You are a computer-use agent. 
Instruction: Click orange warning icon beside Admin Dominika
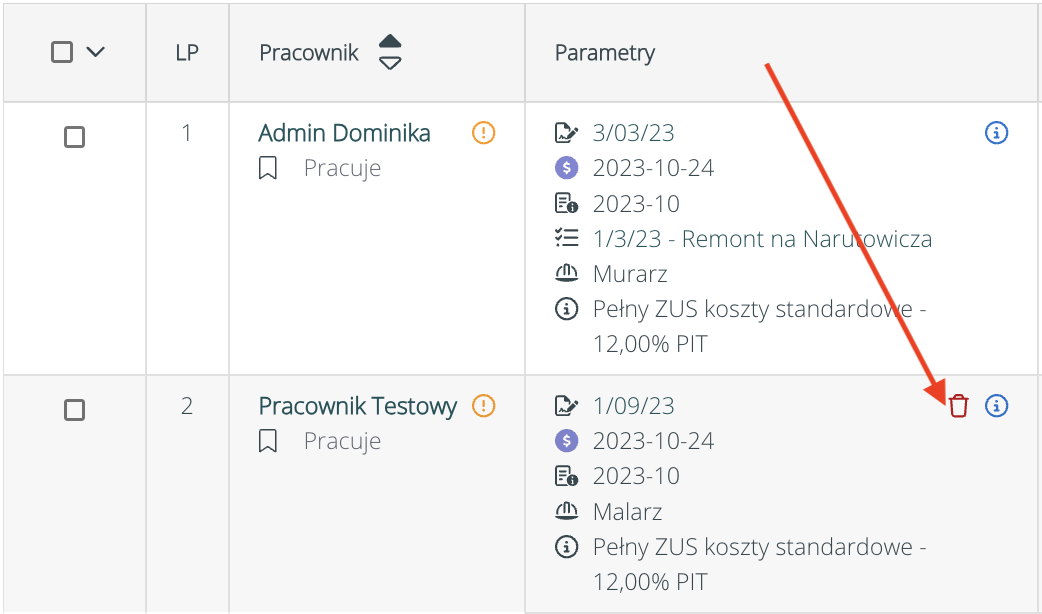[x=484, y=132]
